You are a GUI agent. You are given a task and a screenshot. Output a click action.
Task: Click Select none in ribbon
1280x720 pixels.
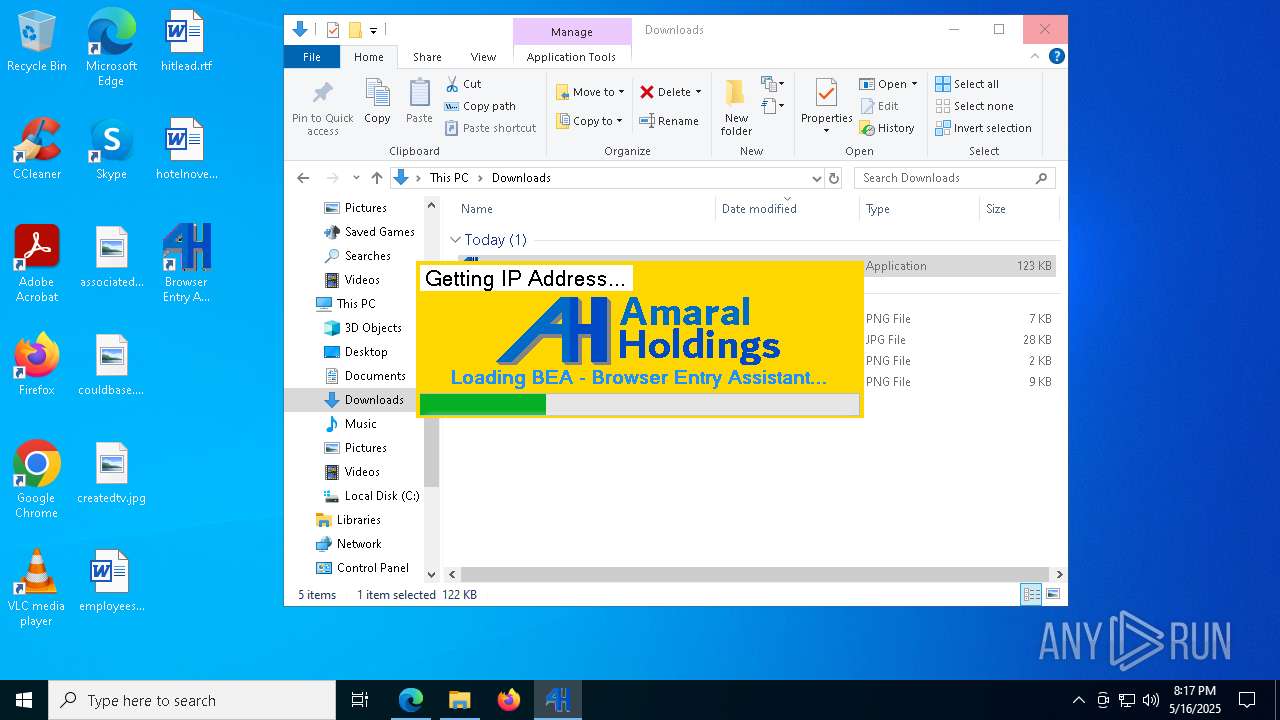[974, 106]
